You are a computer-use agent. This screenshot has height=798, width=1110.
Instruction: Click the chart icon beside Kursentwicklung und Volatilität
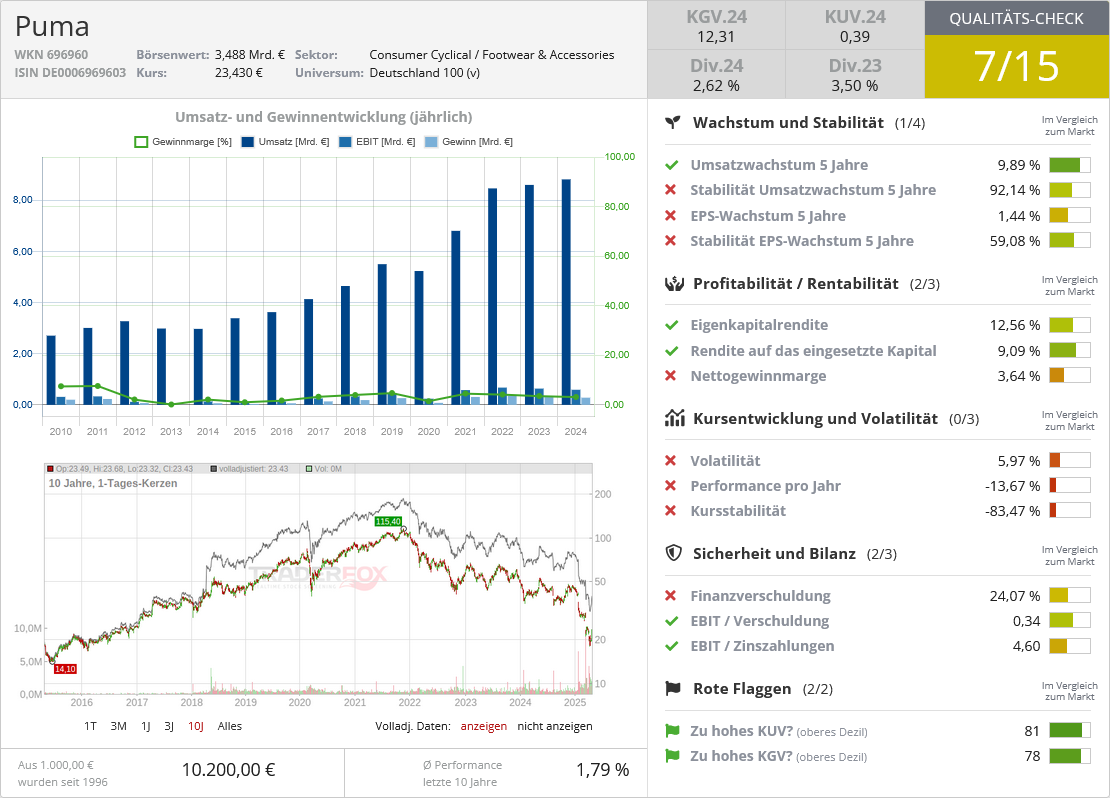[x=674, y=418]
